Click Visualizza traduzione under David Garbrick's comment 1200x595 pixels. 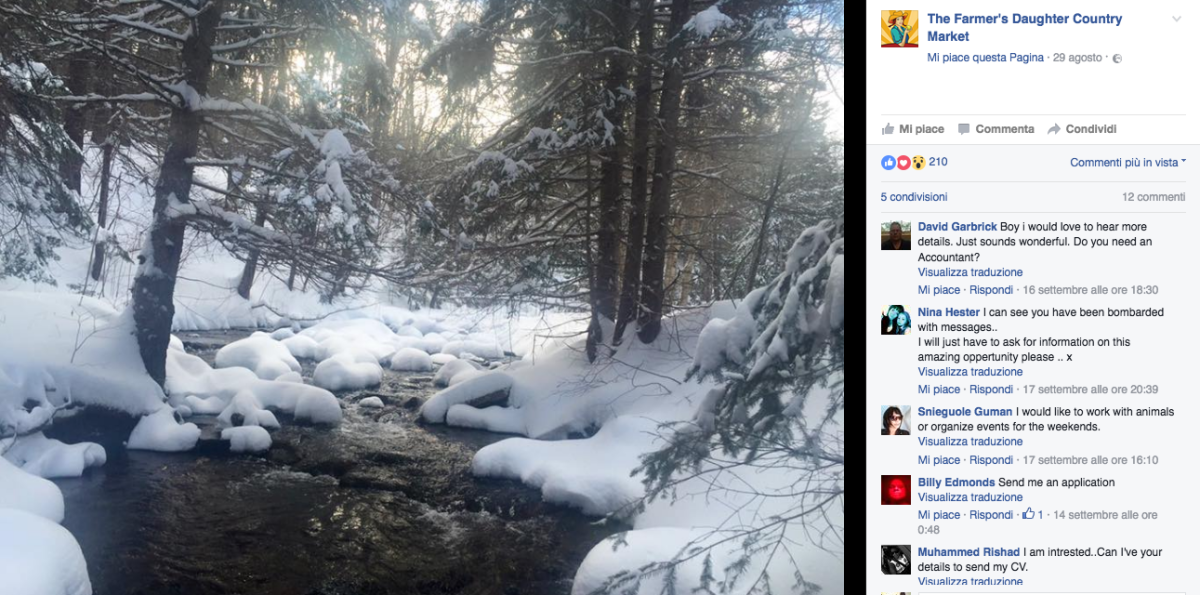970,271
